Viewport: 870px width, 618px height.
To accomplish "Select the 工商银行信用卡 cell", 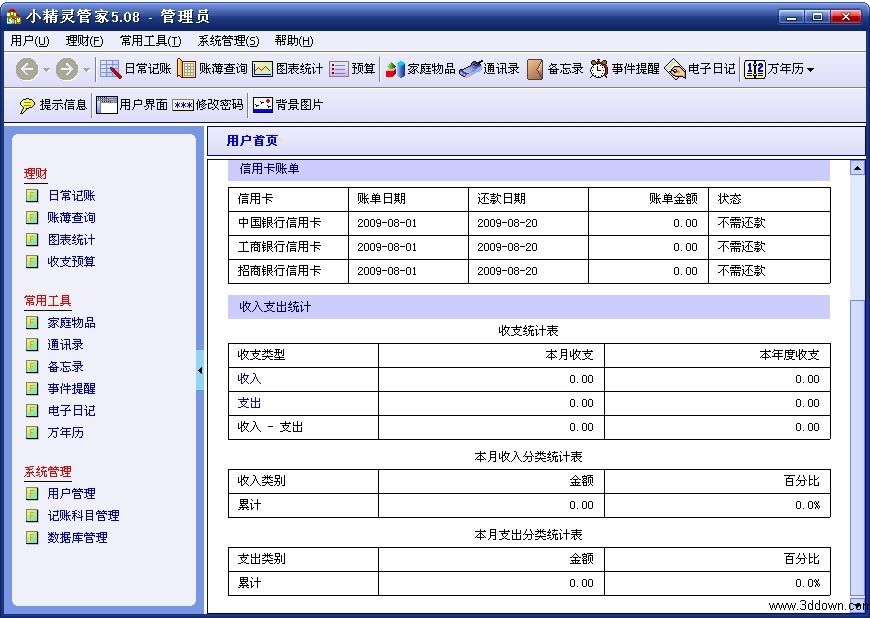I will pos(288,247).
